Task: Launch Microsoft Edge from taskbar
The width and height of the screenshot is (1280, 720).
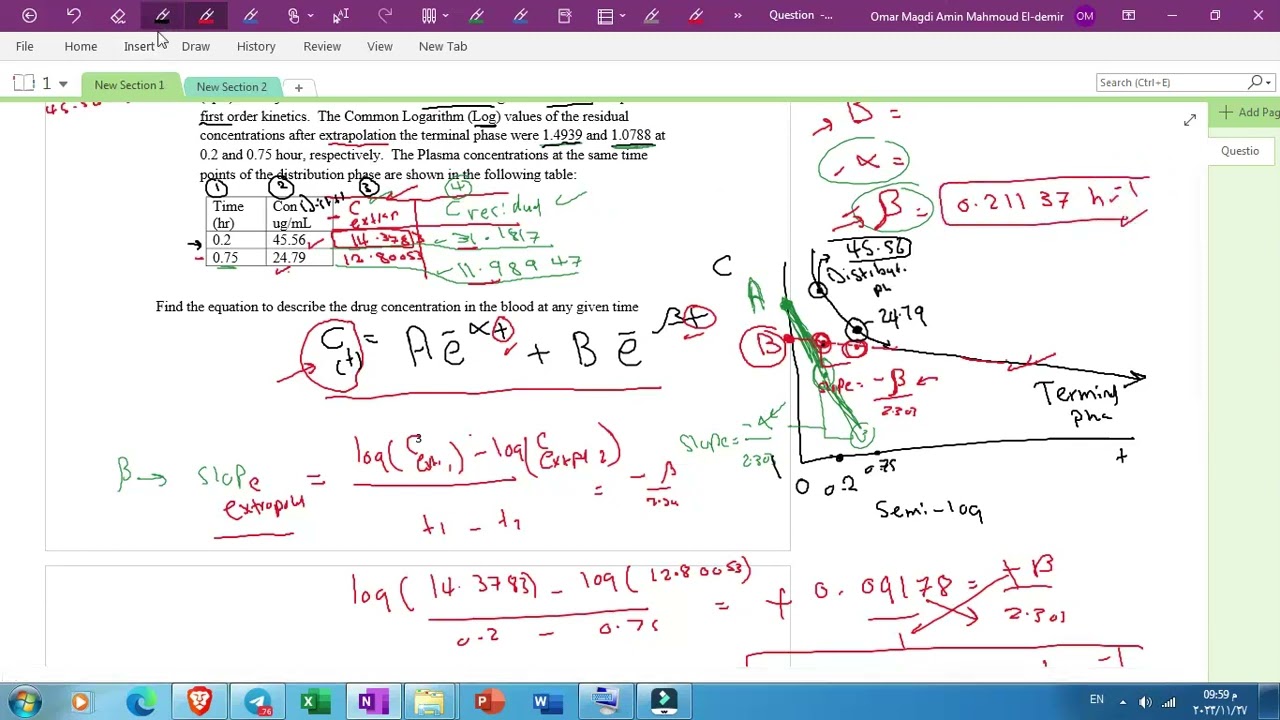Action: click(x=141, y=702)
